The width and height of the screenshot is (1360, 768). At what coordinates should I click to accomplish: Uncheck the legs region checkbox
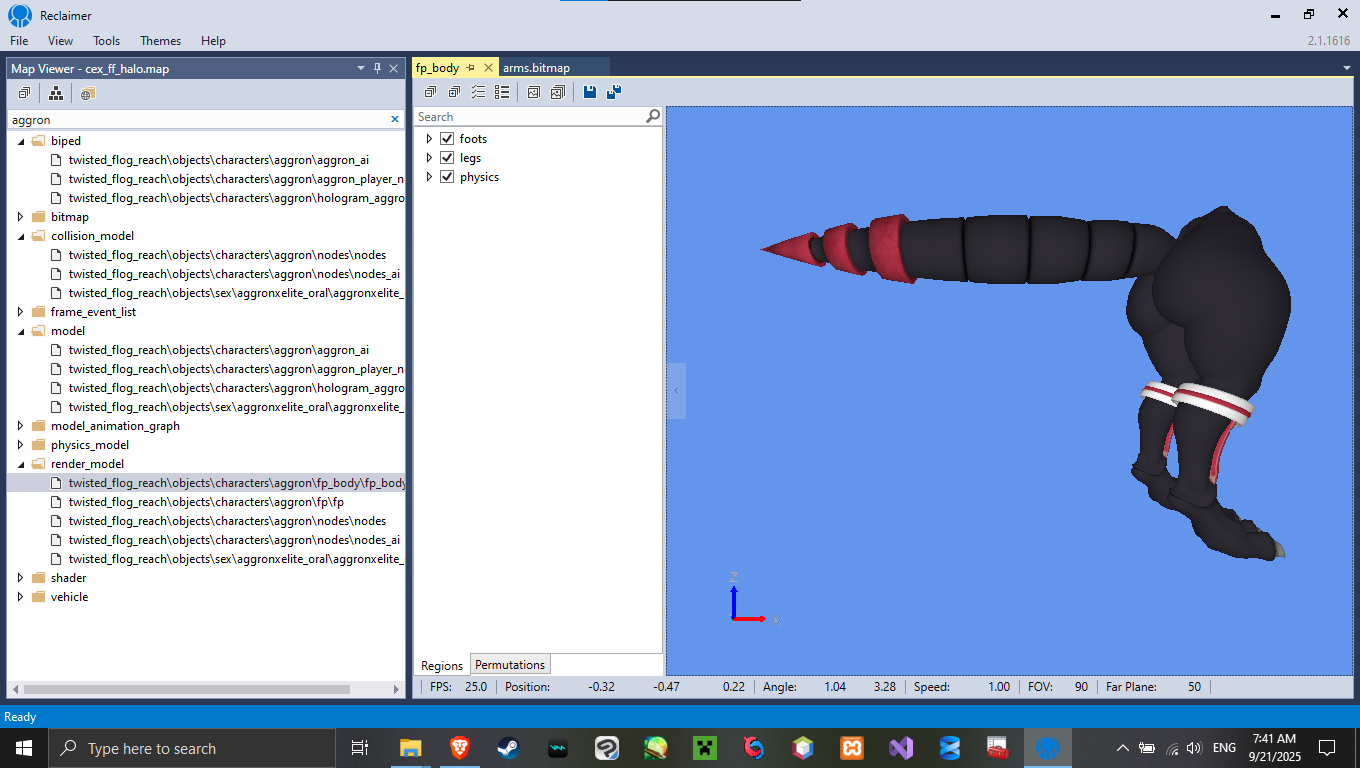(x=447, y=158)
